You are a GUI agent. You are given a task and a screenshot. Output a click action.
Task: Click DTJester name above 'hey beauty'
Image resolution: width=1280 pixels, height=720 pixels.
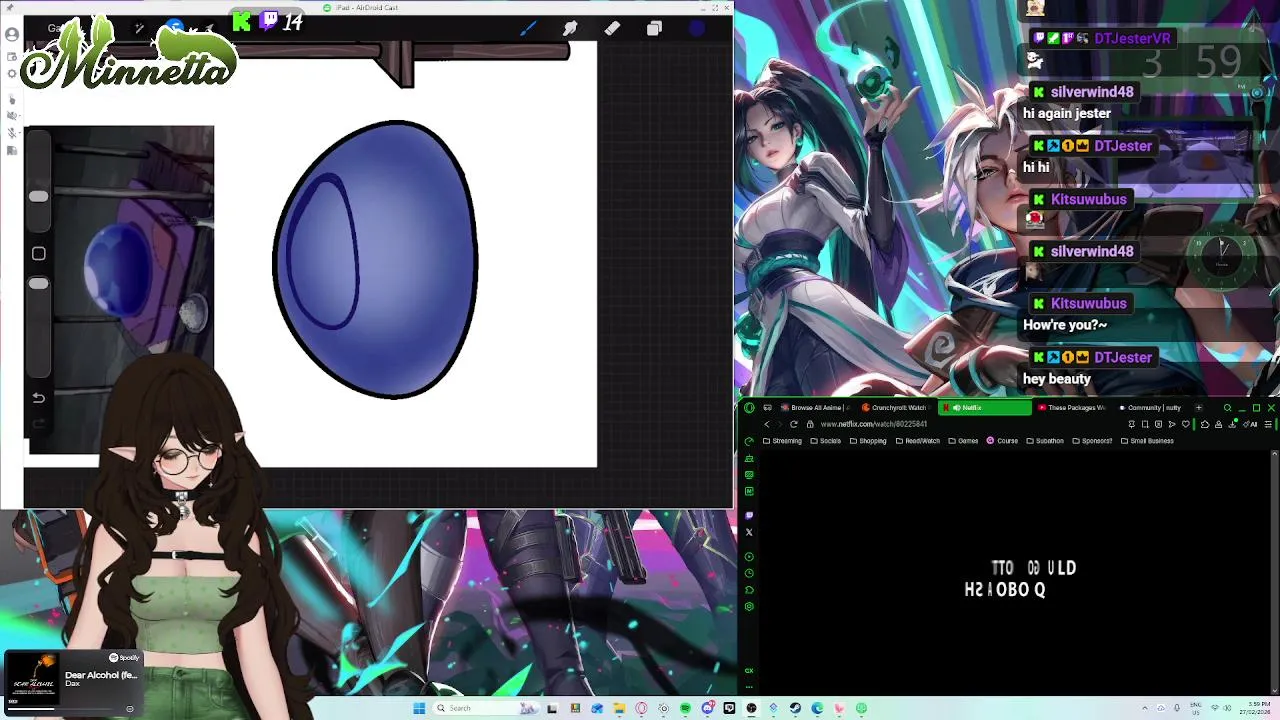(1123, 358)
